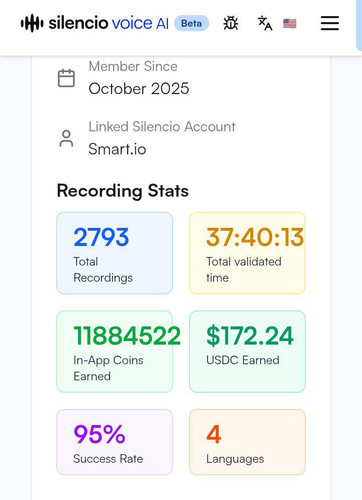Click the Linked Silencio Account label

(x=162, y=127)
